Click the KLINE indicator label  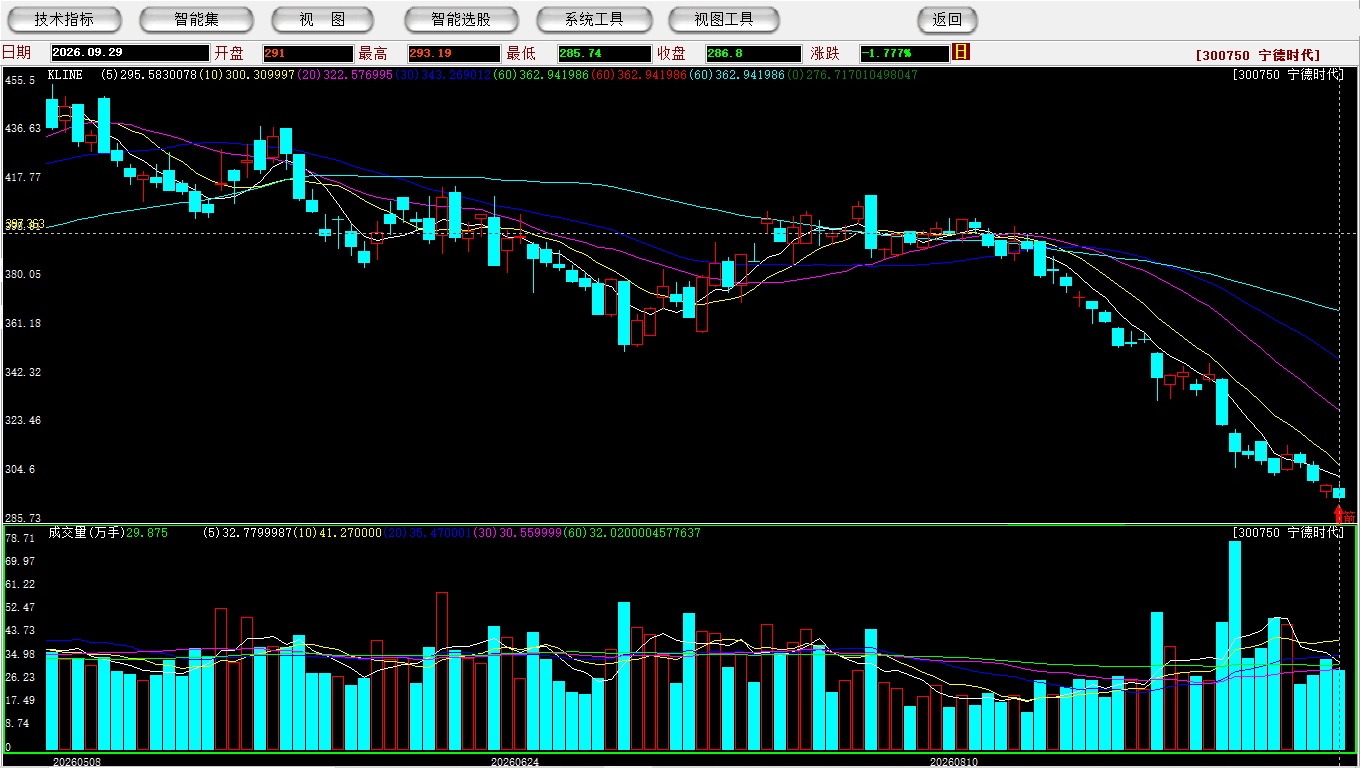click(65, 75)
